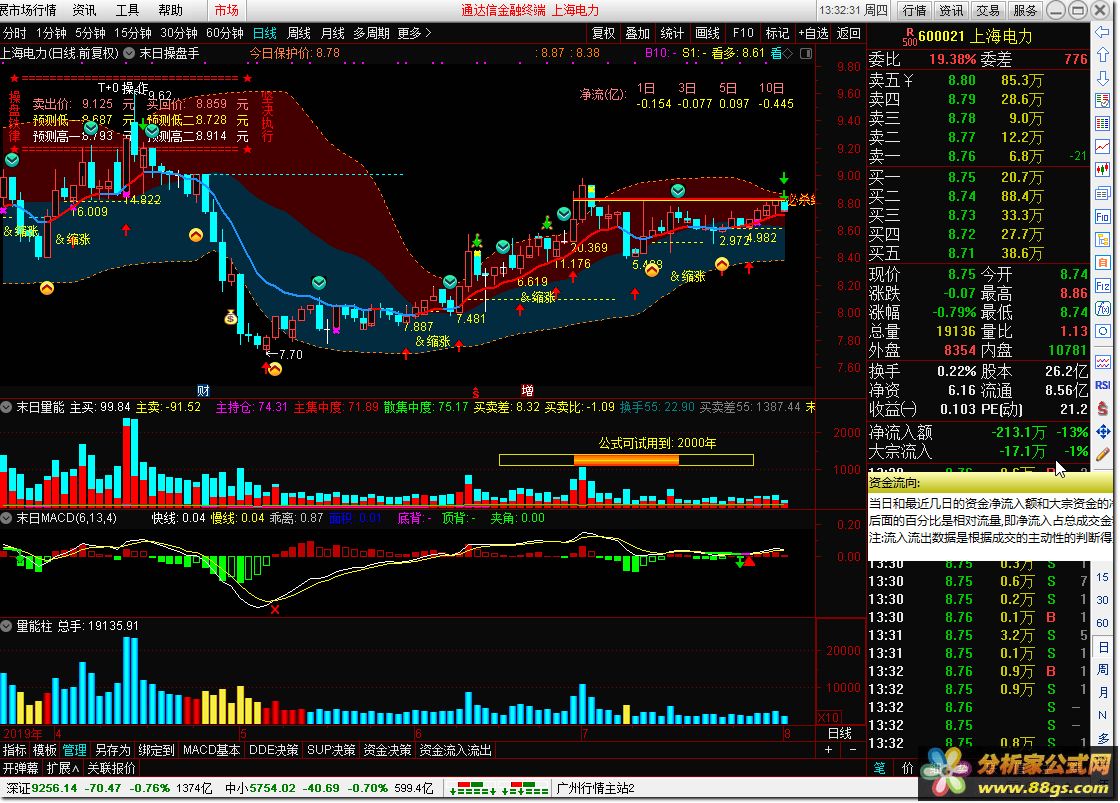Click the circle icon in right sidebar
Viewport: 1120px width, 803px height.
click(x=1102, y=331)
